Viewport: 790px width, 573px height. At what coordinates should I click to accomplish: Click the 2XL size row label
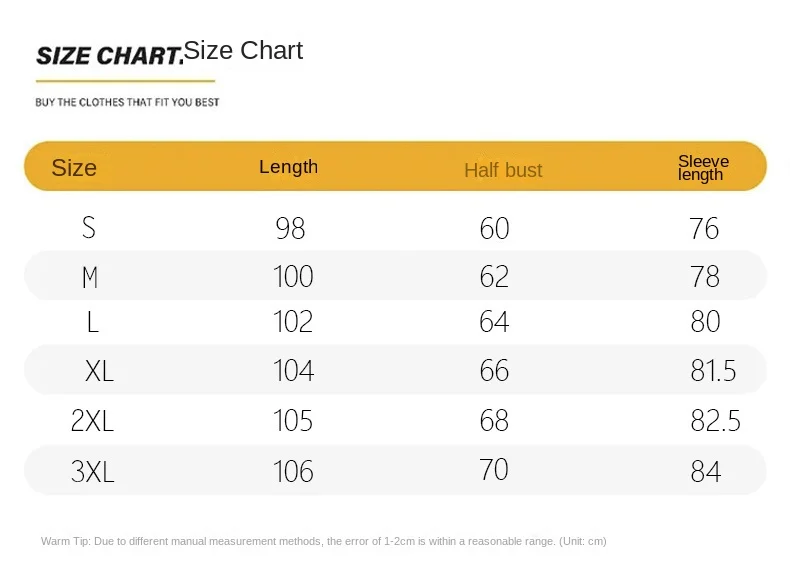tap(92, 421)
